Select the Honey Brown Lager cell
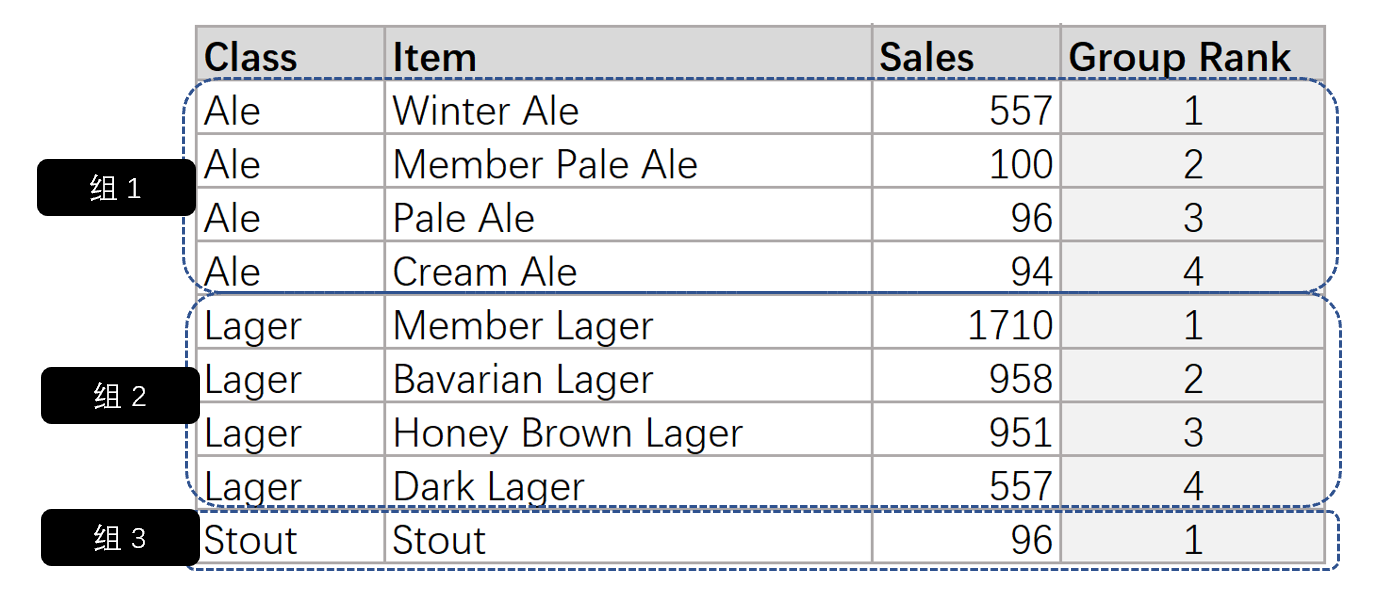This screenshot has width=1390, height=607. (x=628, y=430)
